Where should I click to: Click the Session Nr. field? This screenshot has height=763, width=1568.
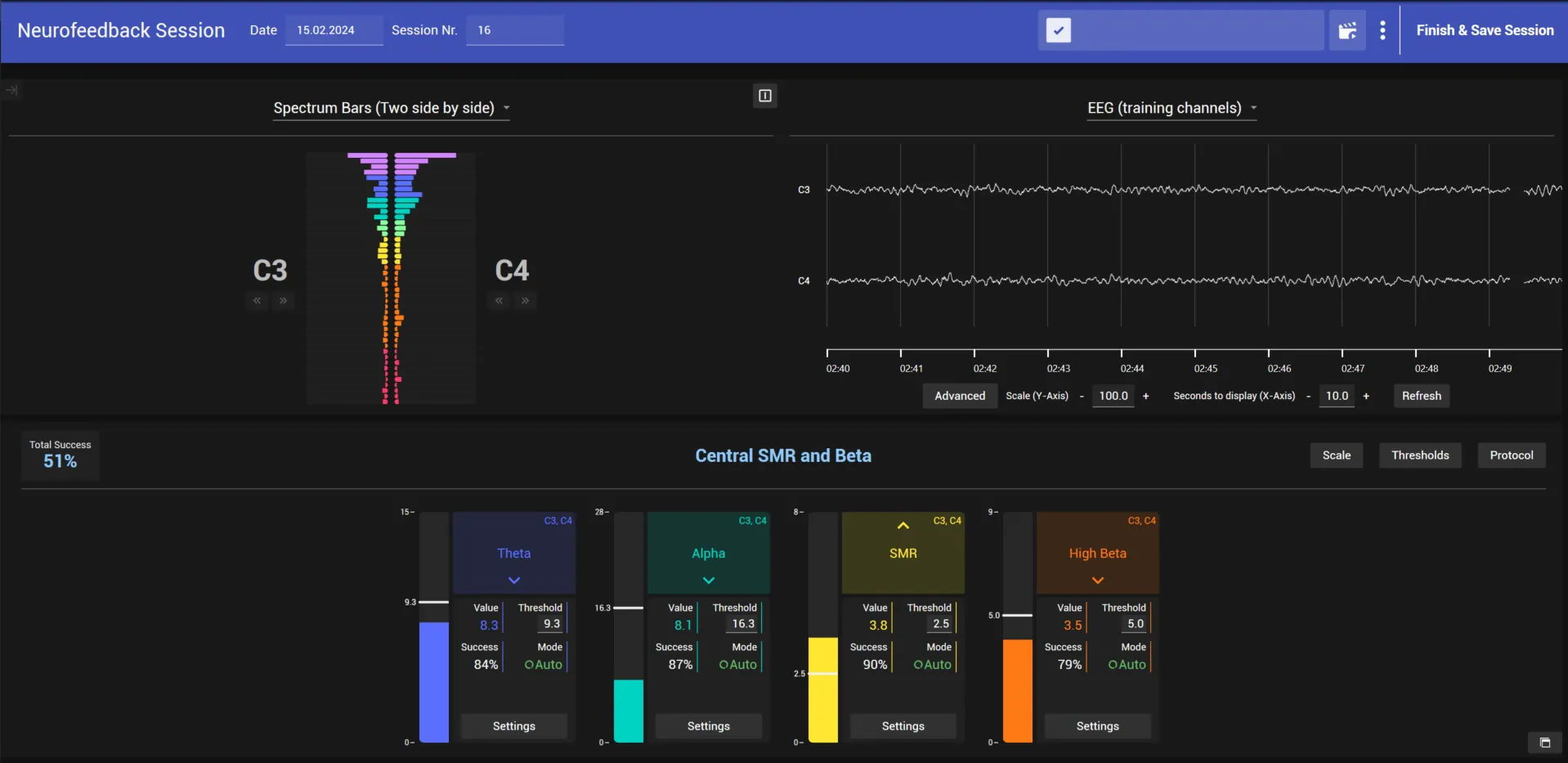coord(515,30)
